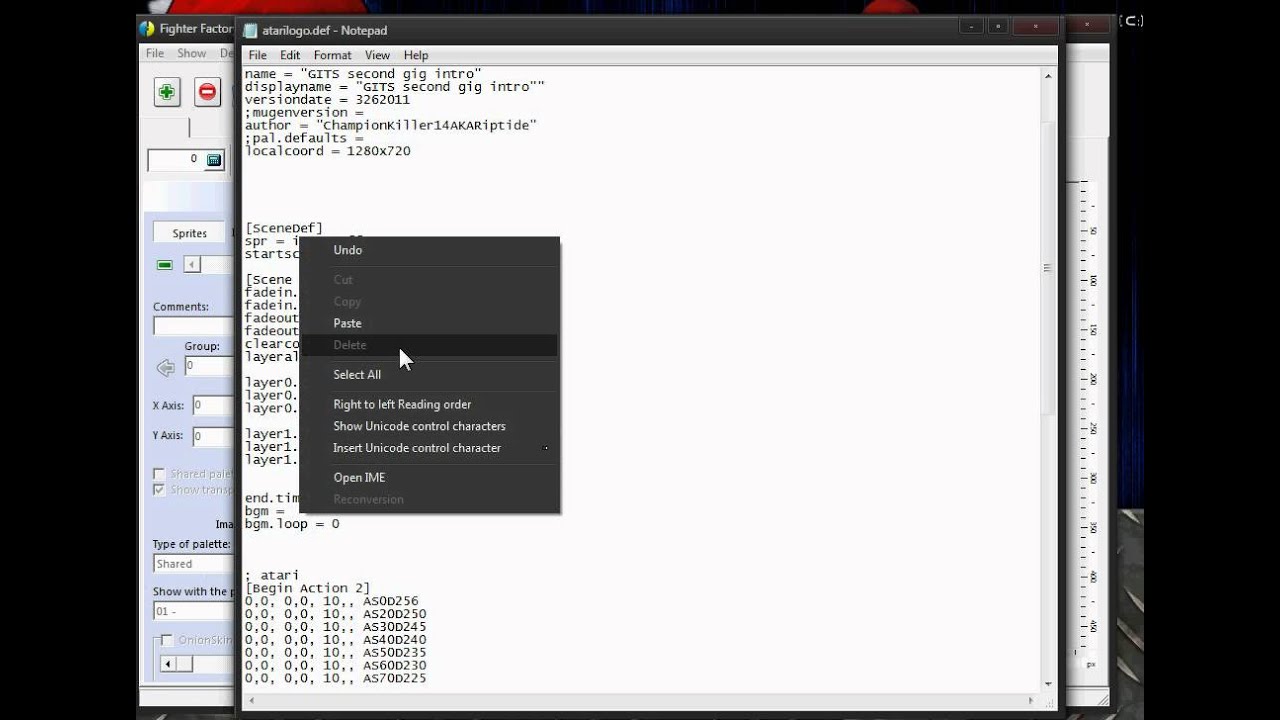Click the Y Axis input field
Viewport: 1280px width, 720px height.
pos(213,436)
